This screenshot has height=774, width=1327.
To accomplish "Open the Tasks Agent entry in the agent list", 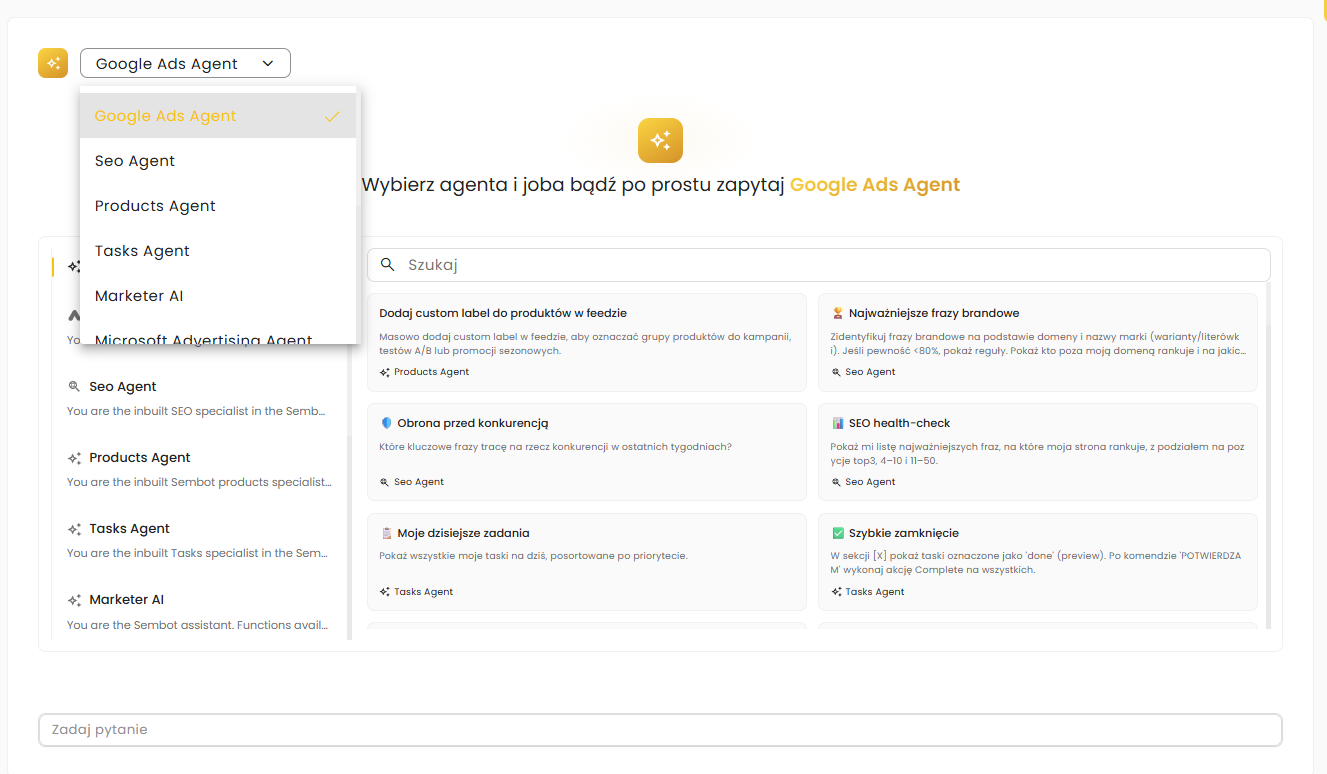I will click(197, 540).
